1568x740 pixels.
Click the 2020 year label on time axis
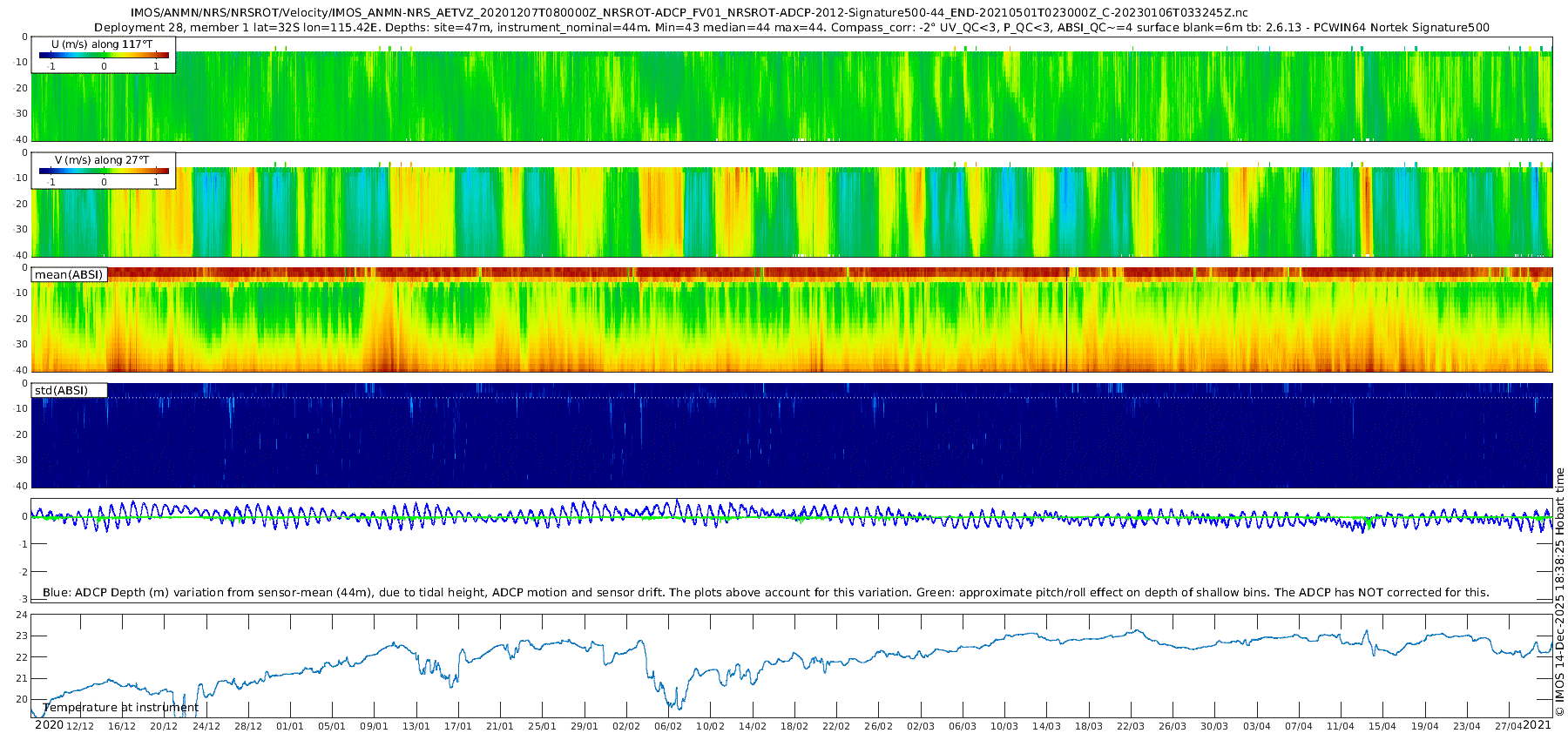tap(49, 725)
